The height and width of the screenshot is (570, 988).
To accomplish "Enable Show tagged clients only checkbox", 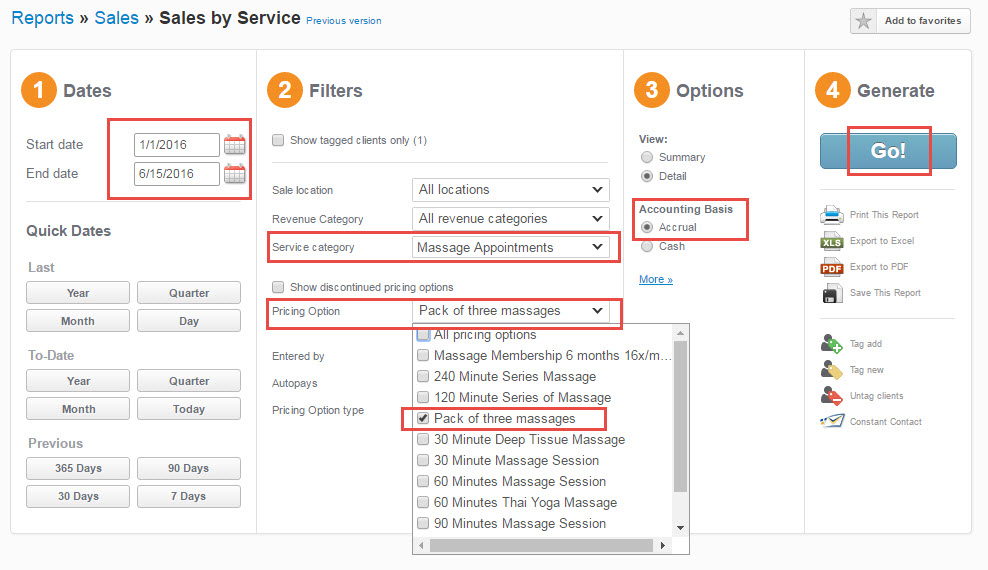I will 278,140.
